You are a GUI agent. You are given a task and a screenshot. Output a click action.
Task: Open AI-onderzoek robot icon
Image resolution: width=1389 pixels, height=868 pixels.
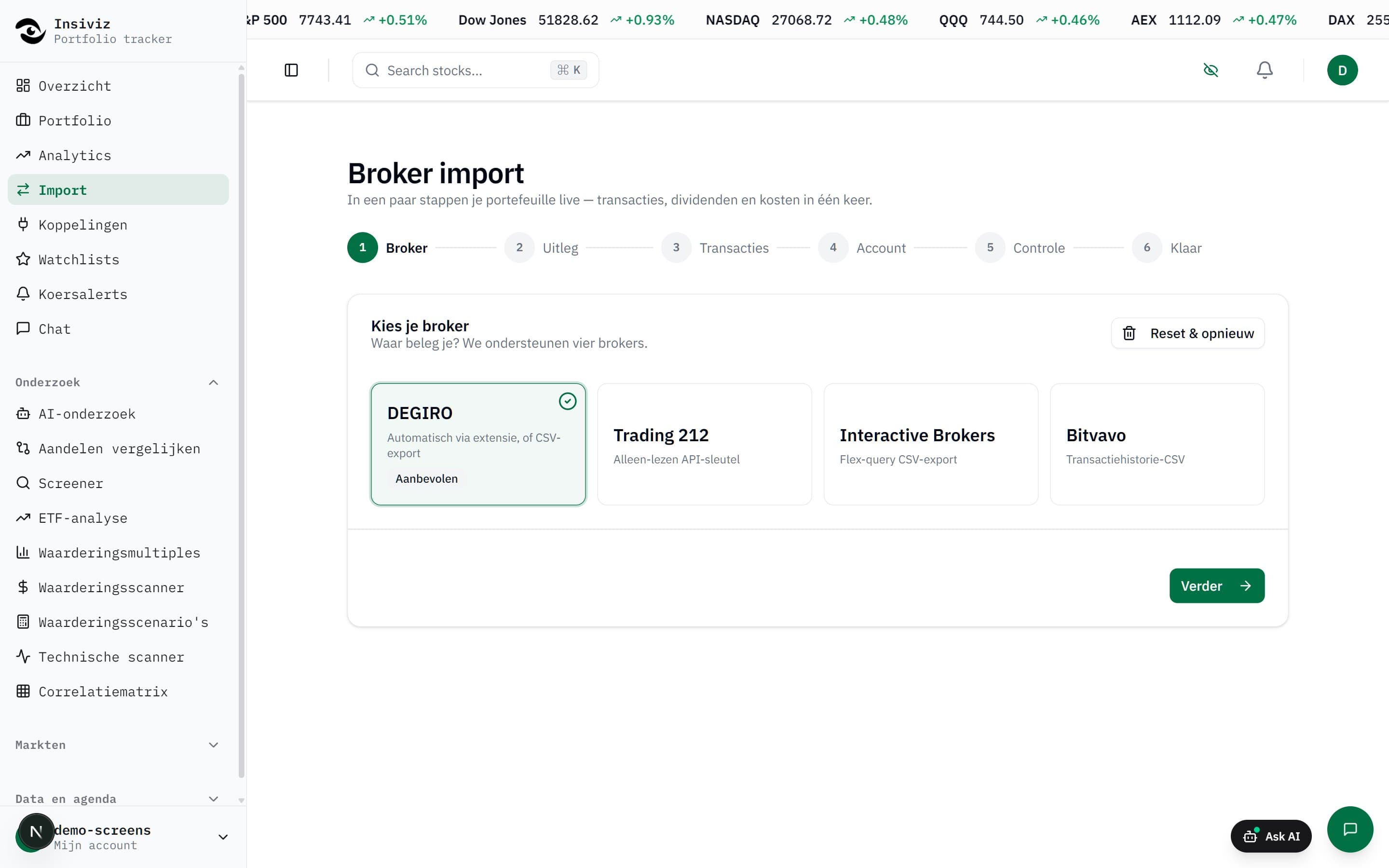click(23, 413)
